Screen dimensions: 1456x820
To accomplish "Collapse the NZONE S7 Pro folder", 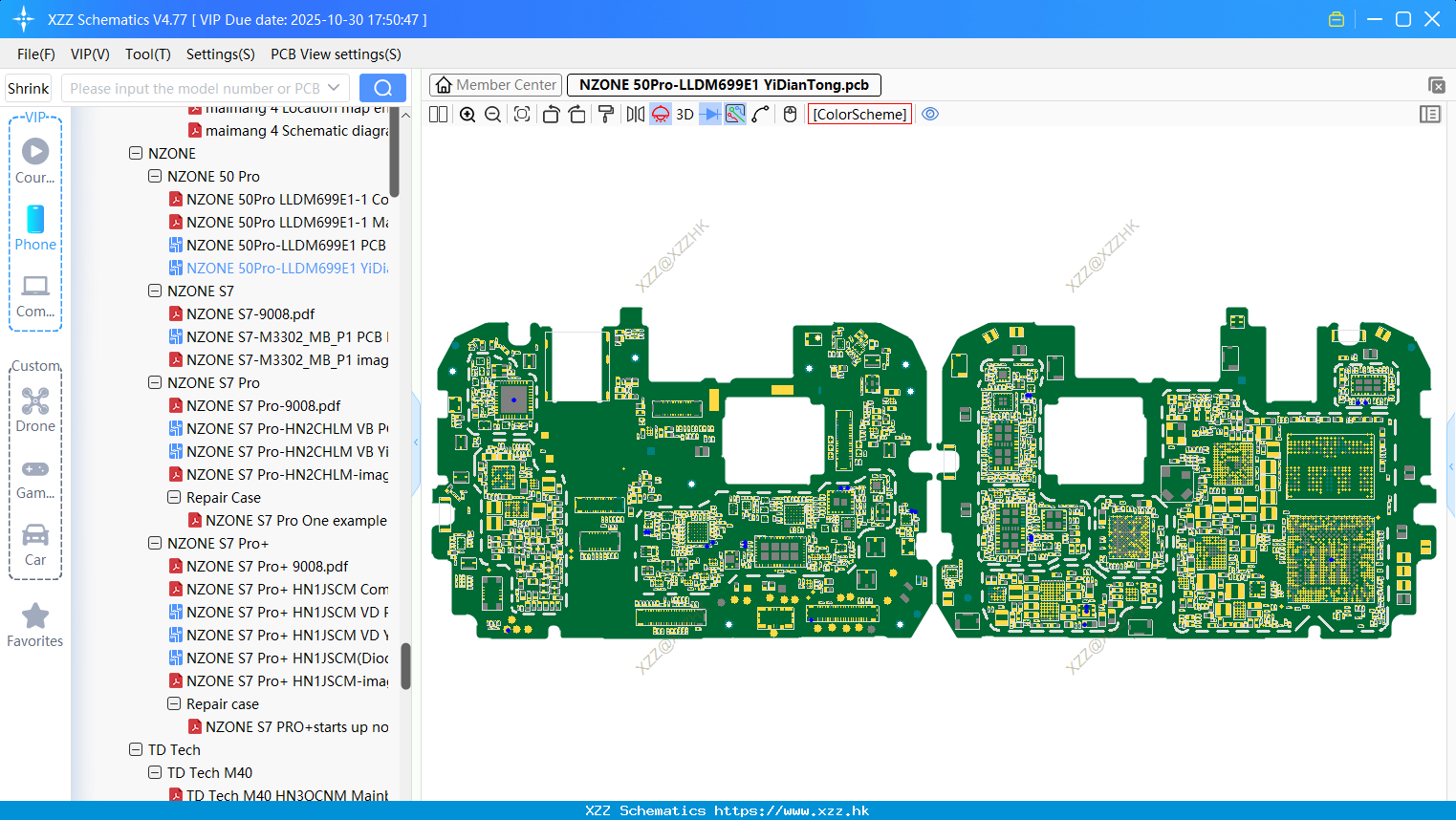I will [x=155, y=382].
